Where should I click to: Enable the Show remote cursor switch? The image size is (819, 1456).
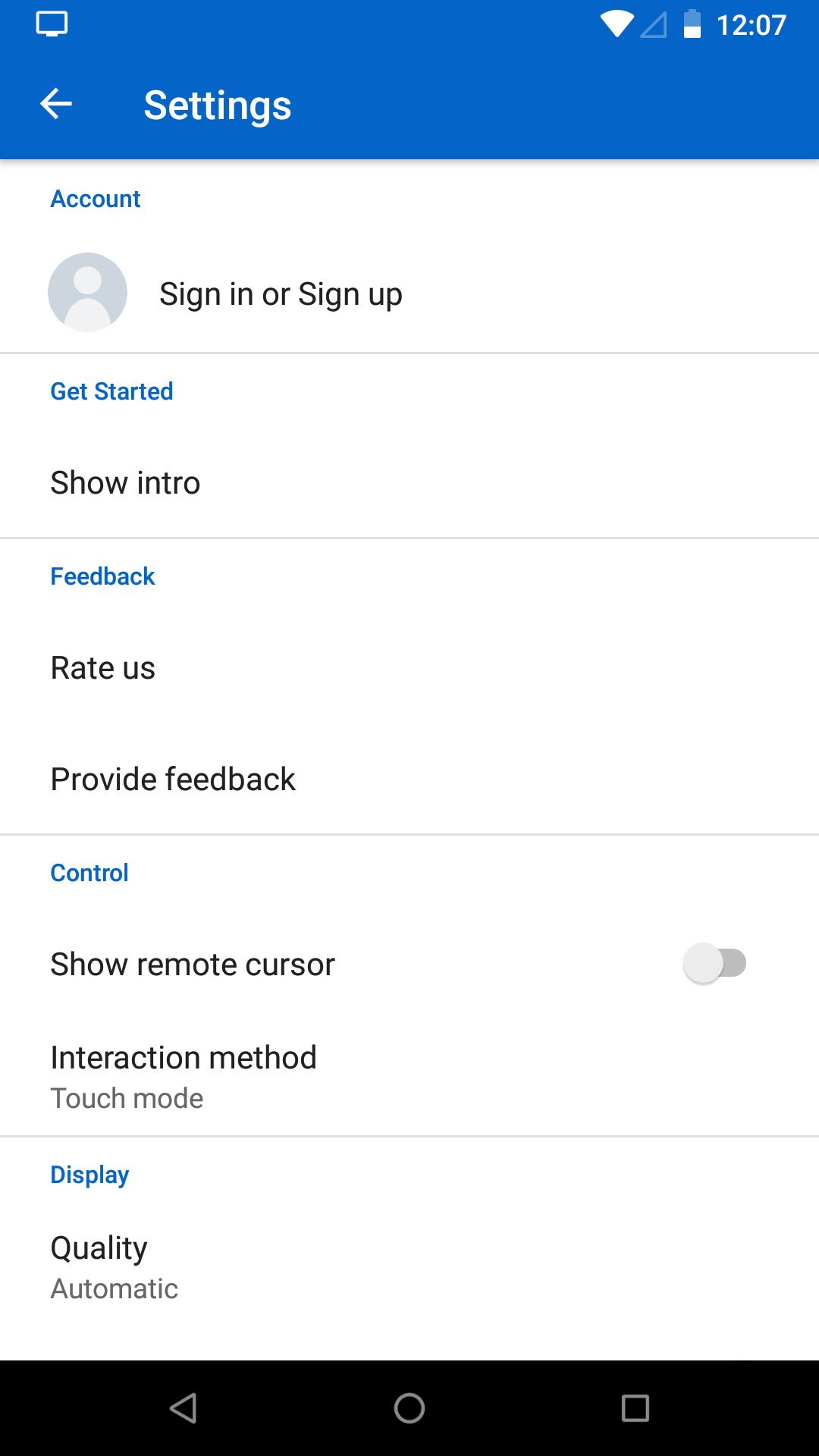(x=713, y=963)
